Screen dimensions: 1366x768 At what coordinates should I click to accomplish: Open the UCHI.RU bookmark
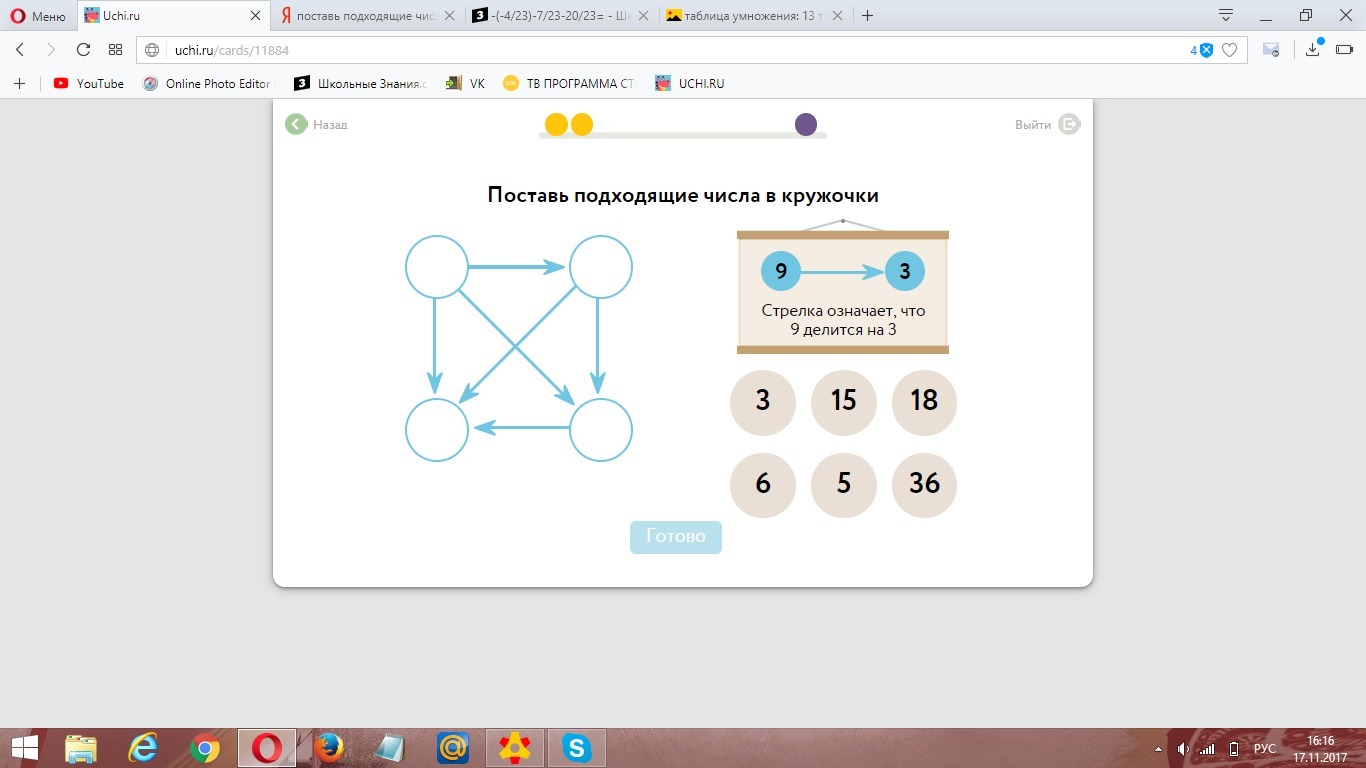(x=690, y=84)
